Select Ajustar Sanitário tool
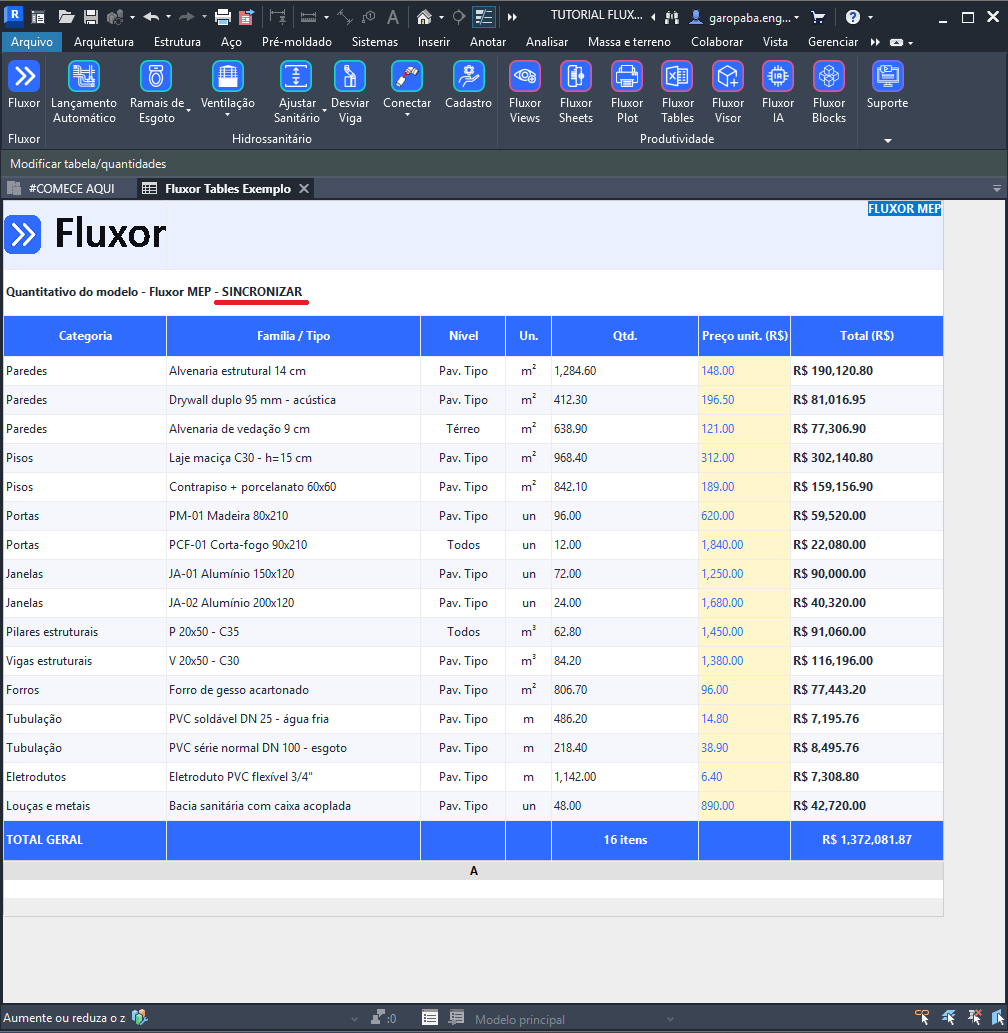This screenshot has height=1033, width=1008. pyautogui.click(x=296, y=92)
